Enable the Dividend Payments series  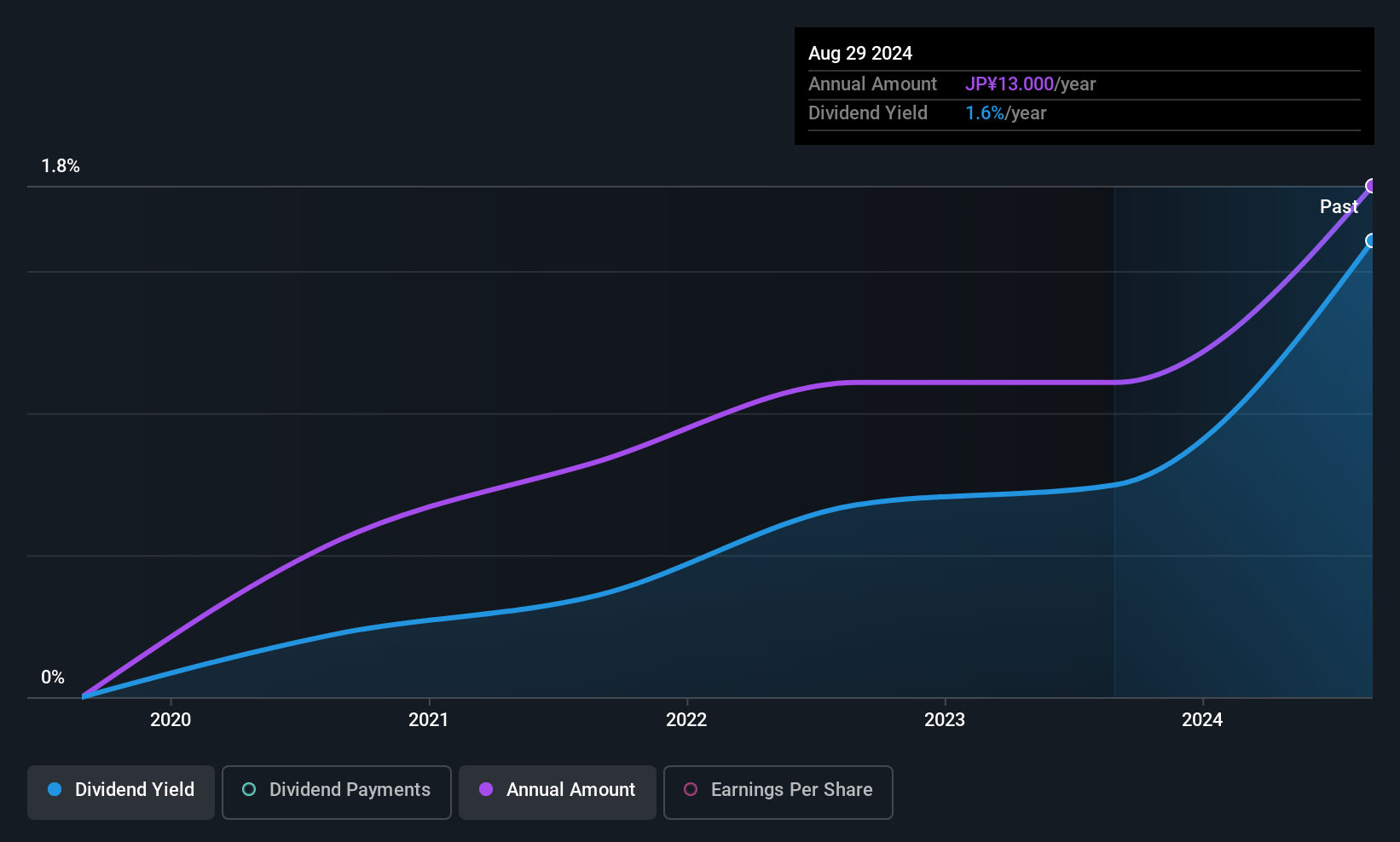337,790
